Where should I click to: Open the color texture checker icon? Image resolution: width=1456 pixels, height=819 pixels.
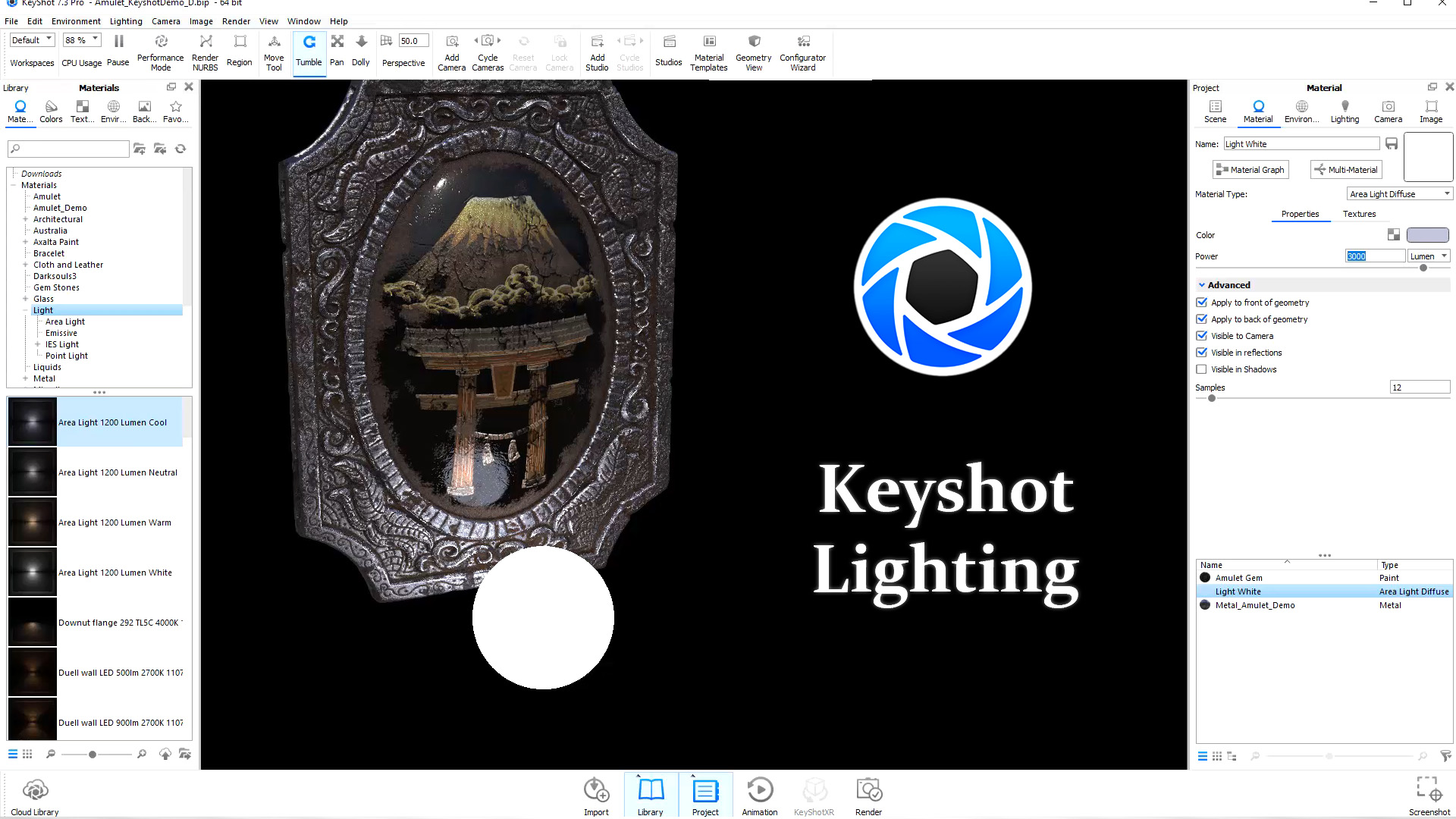pyautogui.click(x=1394, y=235)
